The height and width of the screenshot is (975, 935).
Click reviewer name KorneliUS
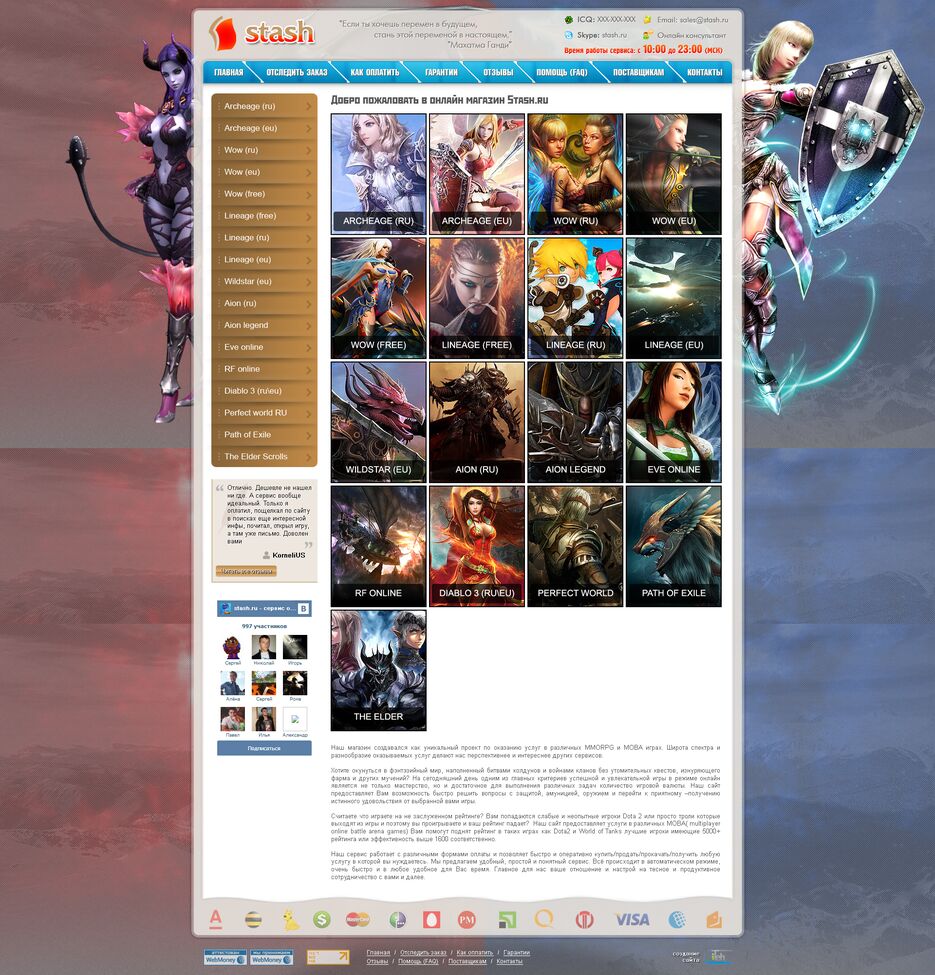tap(288, 555)
